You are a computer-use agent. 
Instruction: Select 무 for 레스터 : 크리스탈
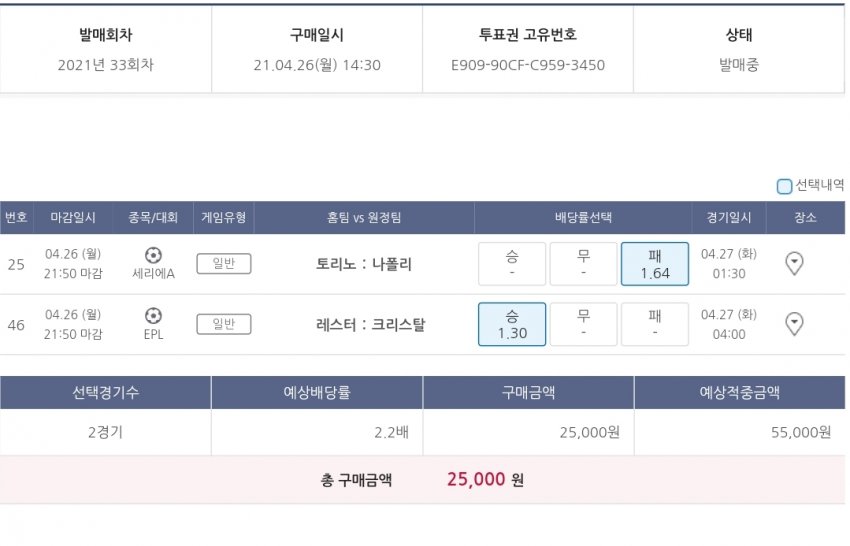click(x=583, y=324)
